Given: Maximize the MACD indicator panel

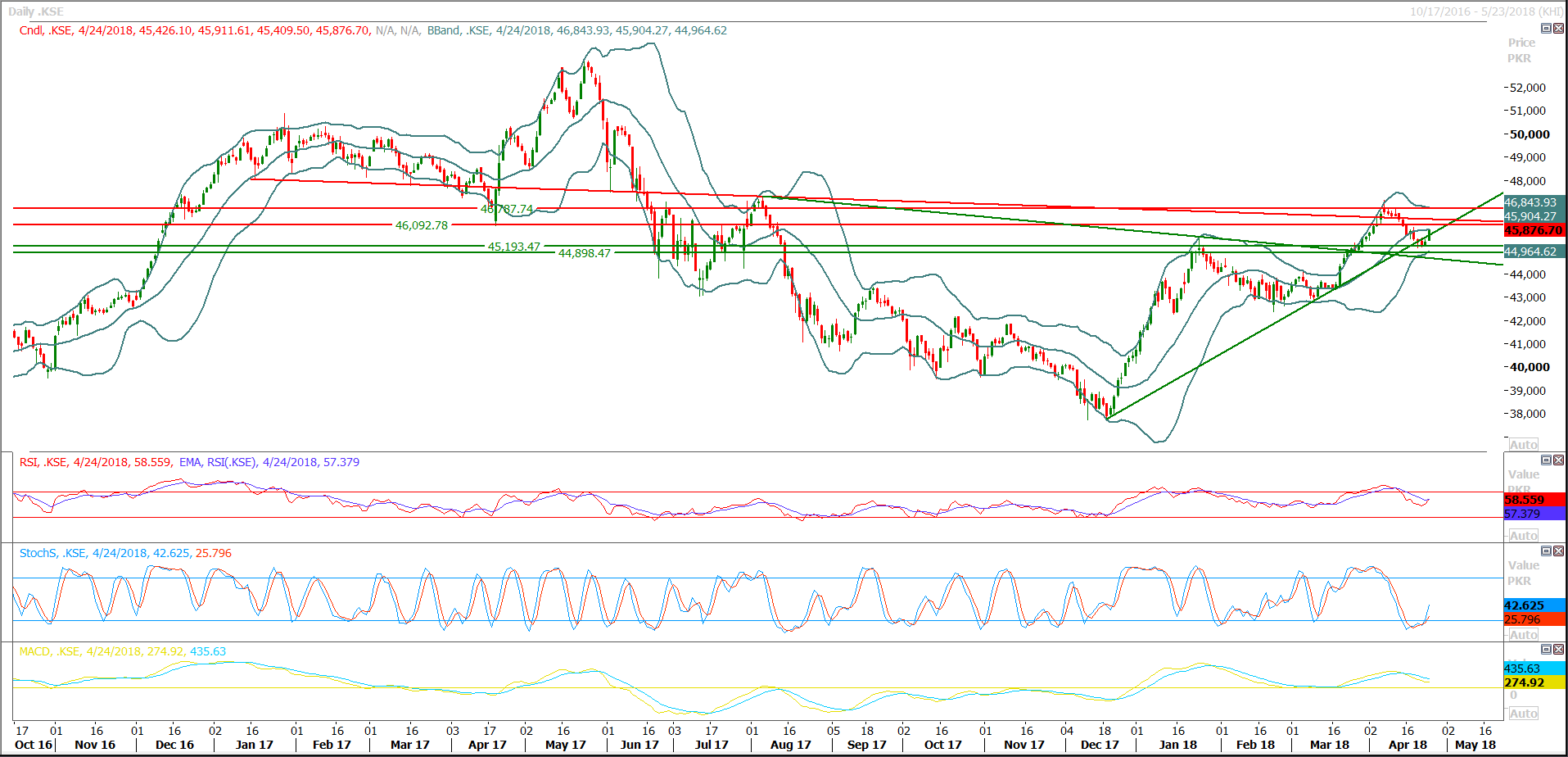Looking at the screenshot, I should (1546, 650).
